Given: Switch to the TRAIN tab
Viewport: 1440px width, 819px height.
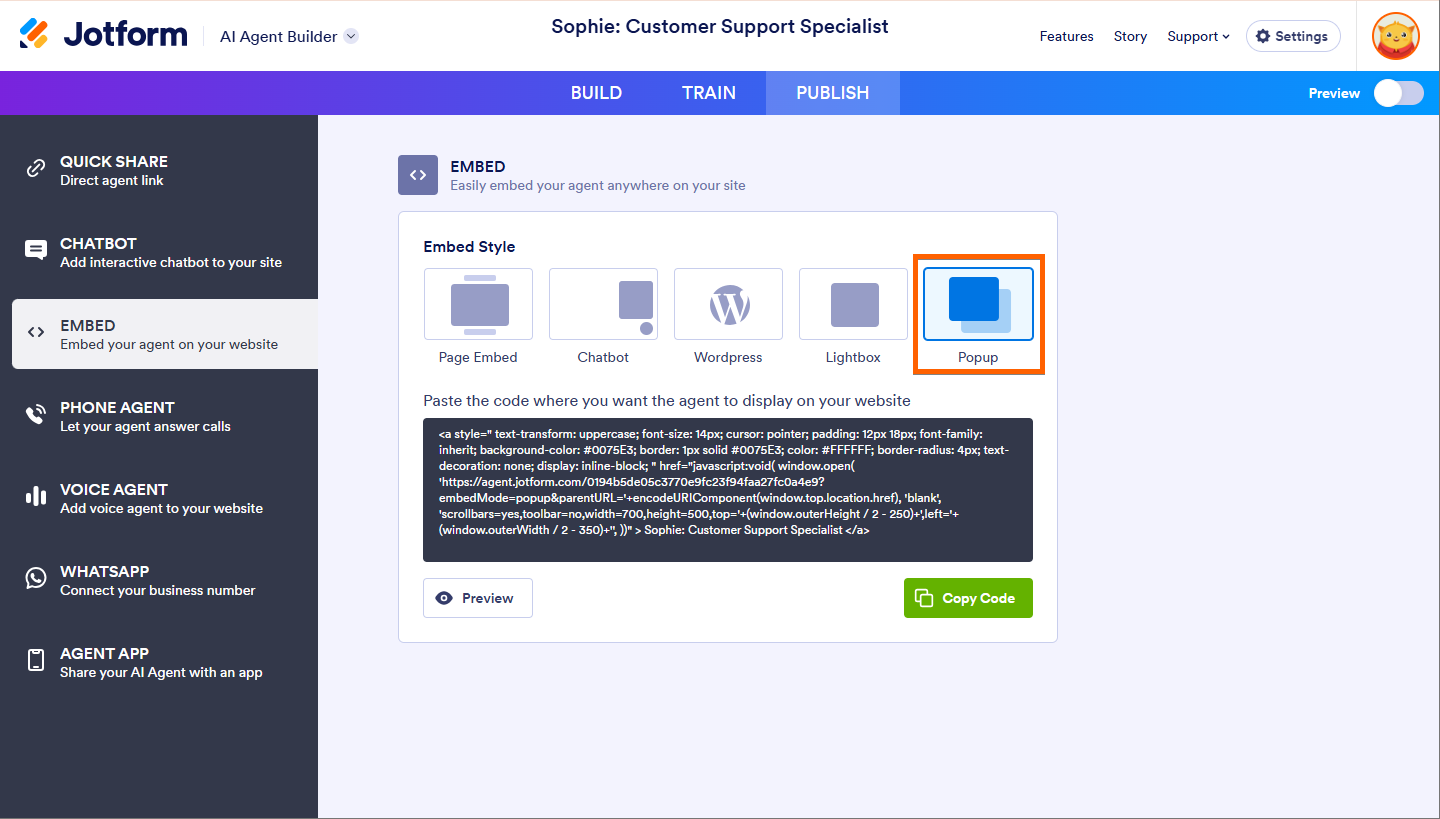Looking at the screenshot, I should click(709, 93).
